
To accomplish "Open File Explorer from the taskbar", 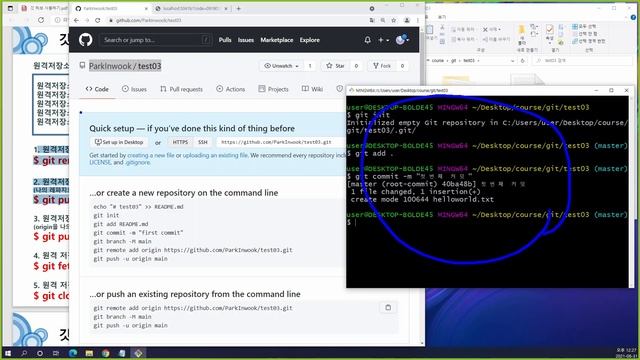I will click(89, 353).
